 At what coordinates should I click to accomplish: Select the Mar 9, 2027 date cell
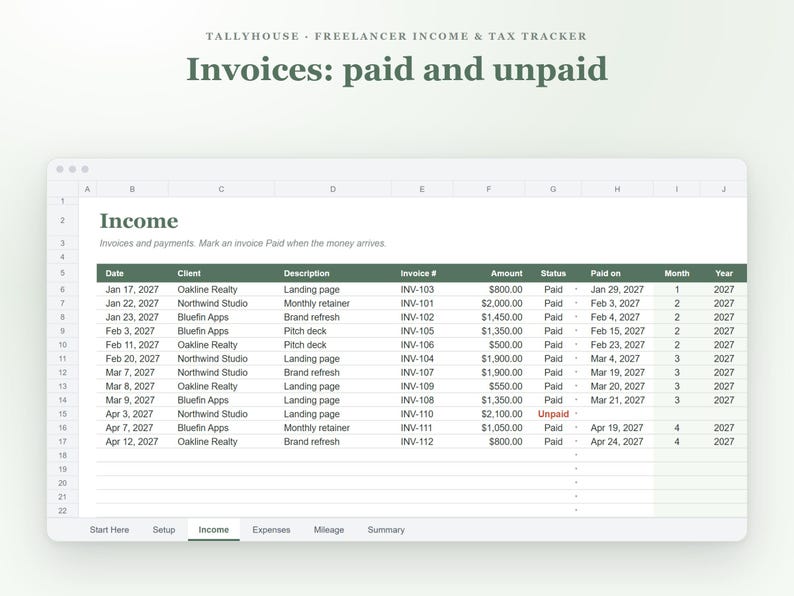coord(132,400)
